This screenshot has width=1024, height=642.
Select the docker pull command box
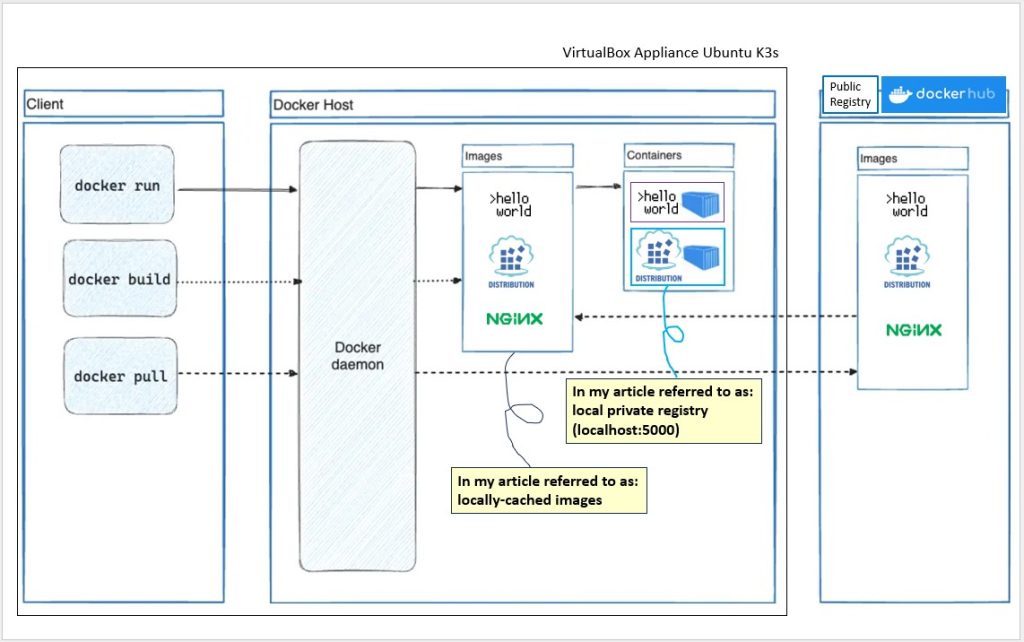click(x=119, y=375)
